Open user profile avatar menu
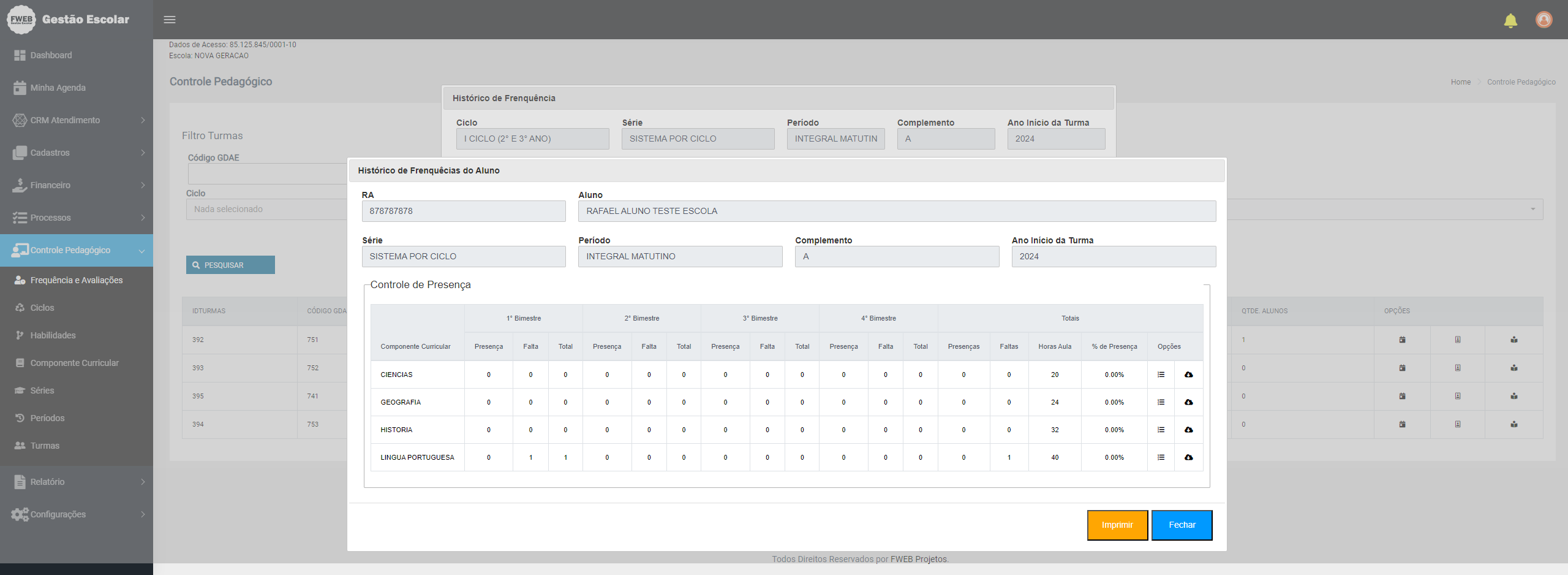Image resolution: width=1568 pixels, height=575 pixels. coord(1543,20)
